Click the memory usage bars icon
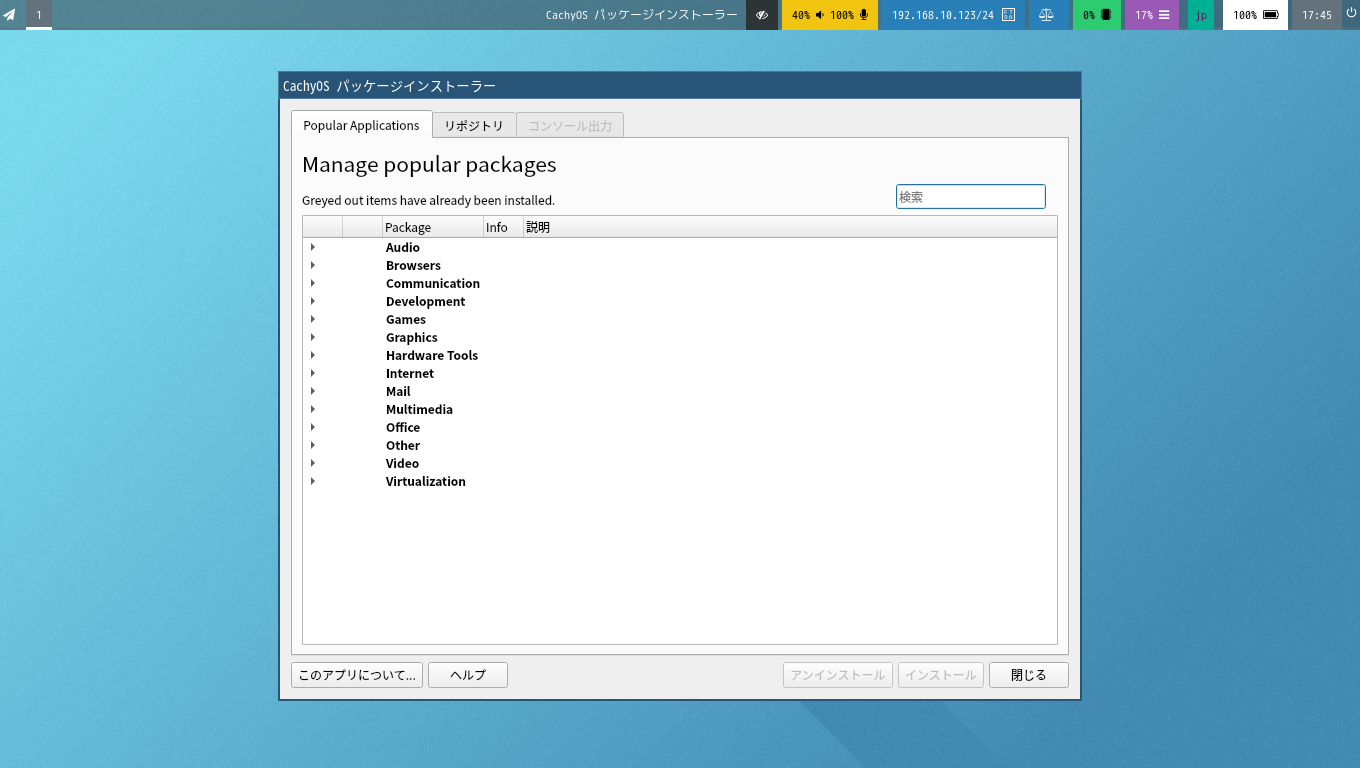1360x768 pixels. 1164,15
